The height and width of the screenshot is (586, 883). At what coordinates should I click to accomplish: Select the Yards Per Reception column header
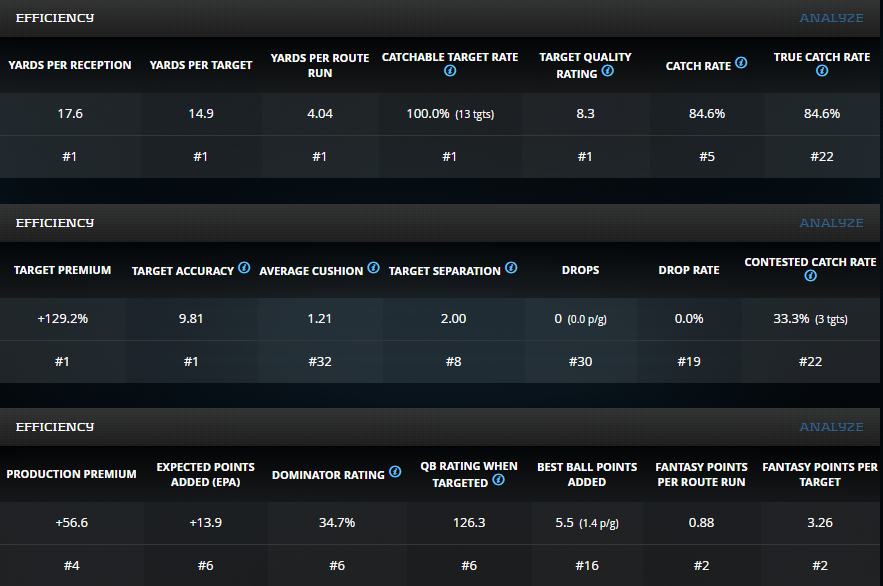click(x=70, y=65)
